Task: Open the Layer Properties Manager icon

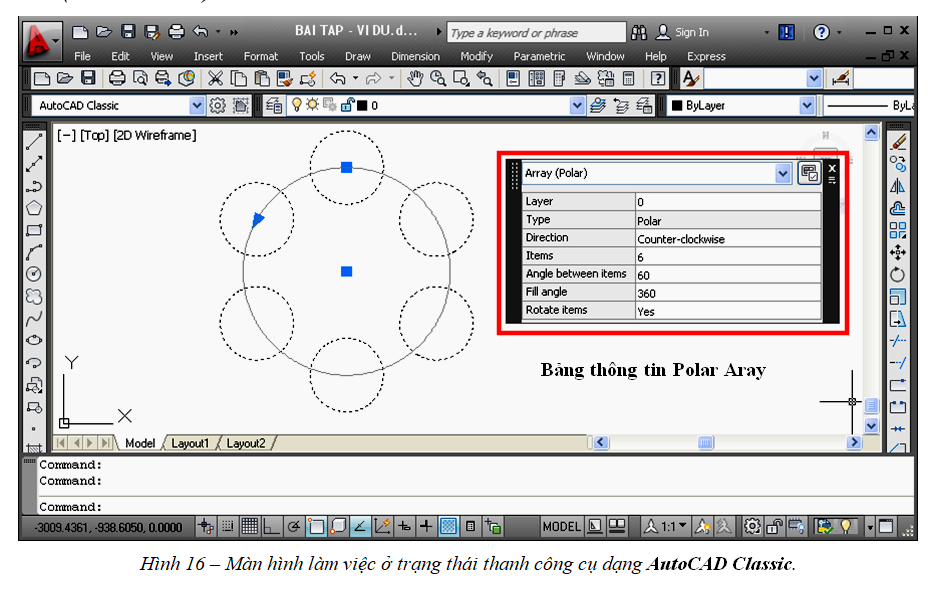Action: point(274,106)
